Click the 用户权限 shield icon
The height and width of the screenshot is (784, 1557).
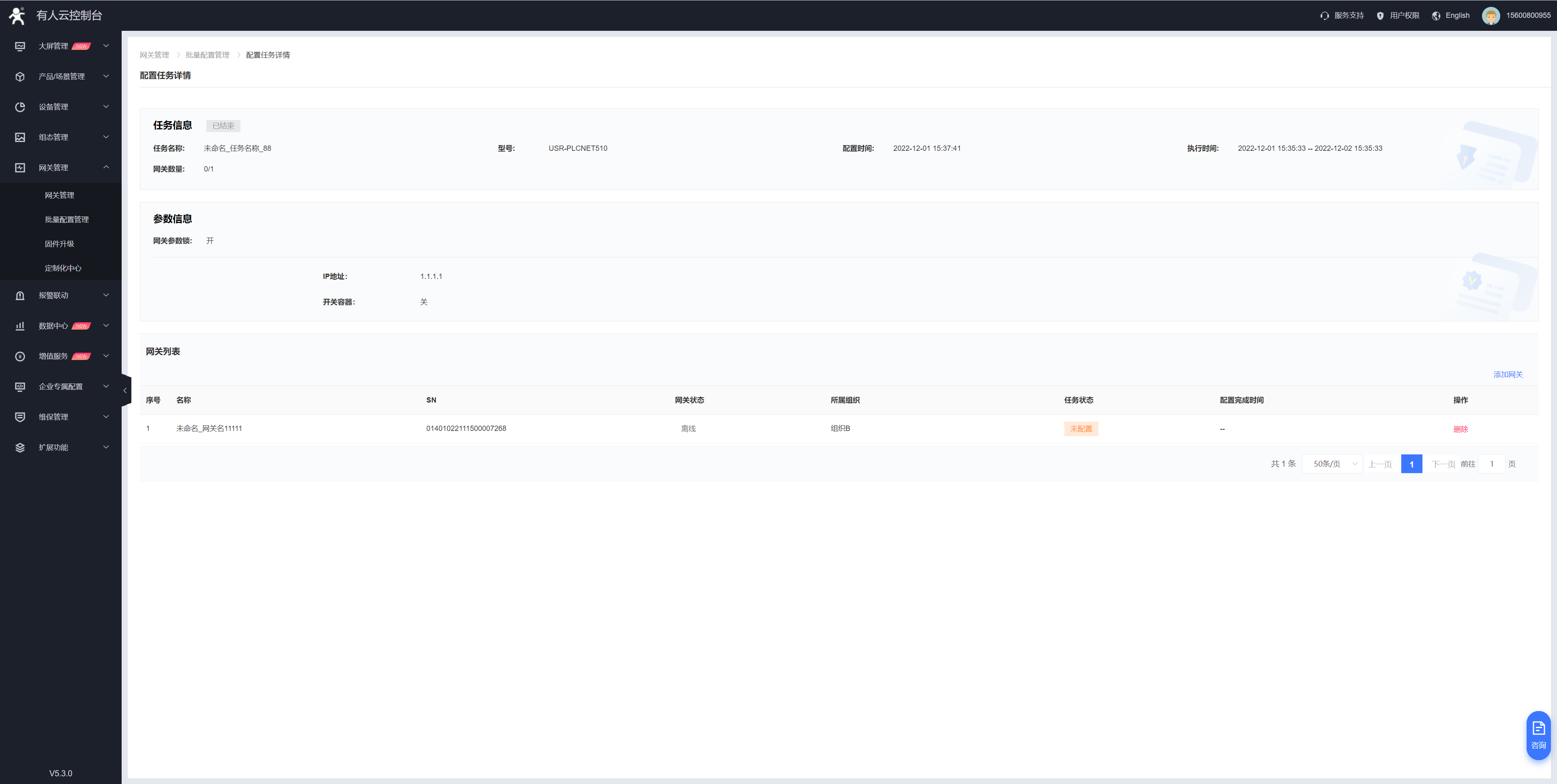click(1380, 16)
